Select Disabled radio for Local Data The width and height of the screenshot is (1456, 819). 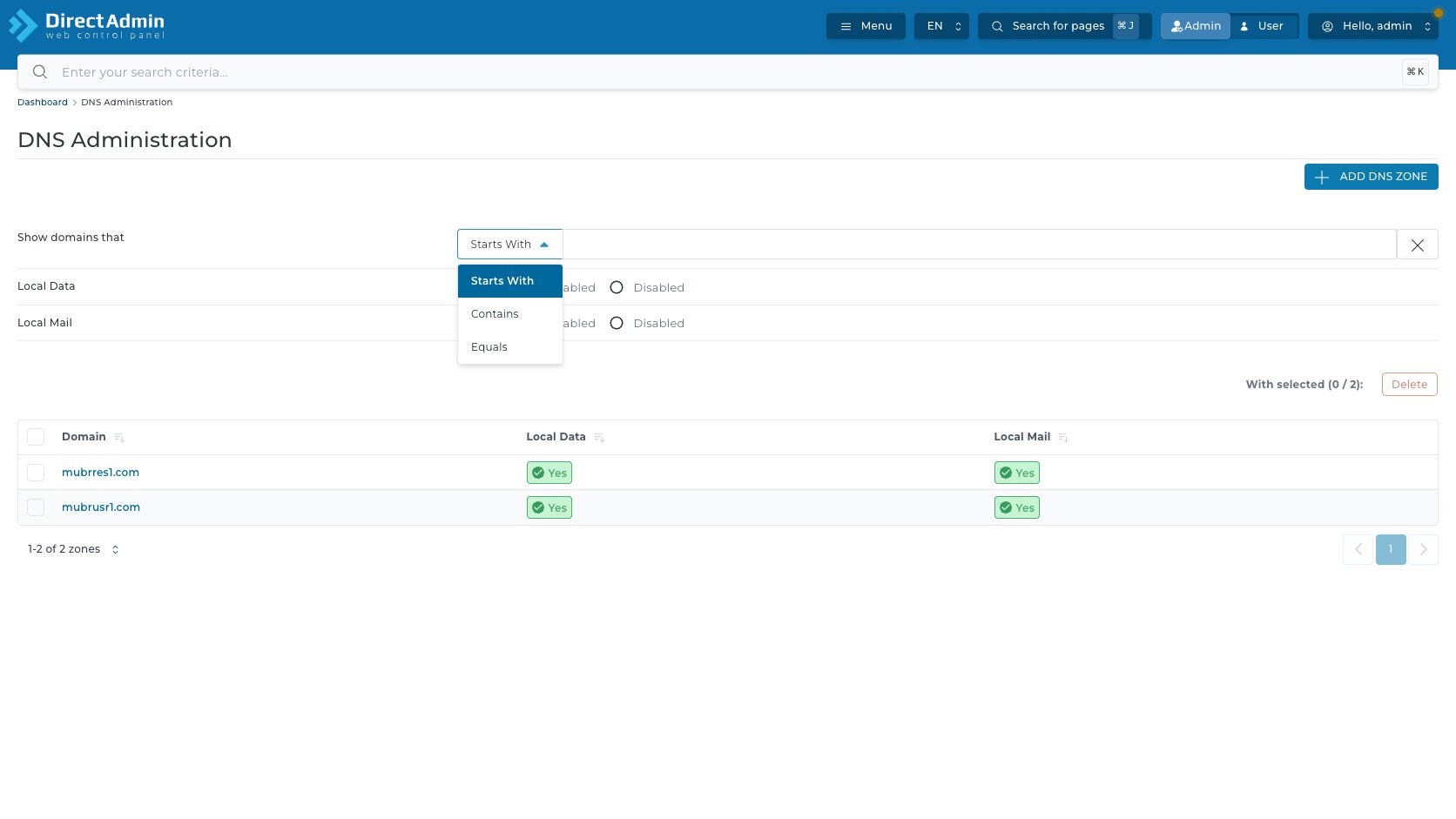[x=617, y=287]
